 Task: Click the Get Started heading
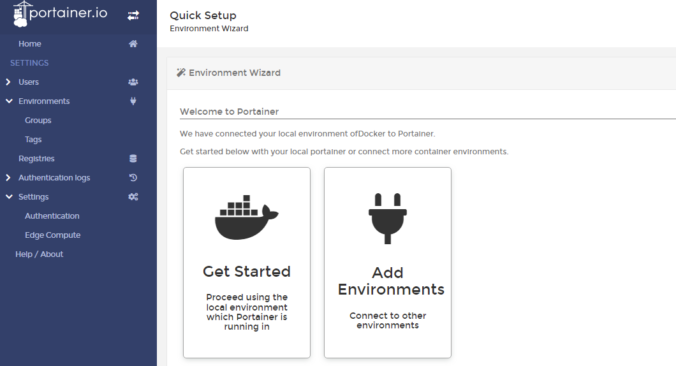coord(247,272)
